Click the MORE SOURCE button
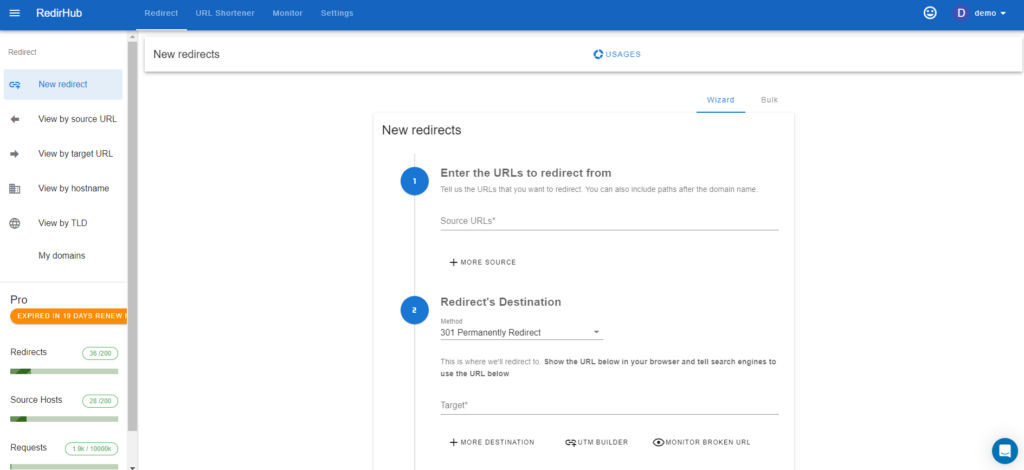This screenshot has width=1024, height=470. (x=483, y=262)
